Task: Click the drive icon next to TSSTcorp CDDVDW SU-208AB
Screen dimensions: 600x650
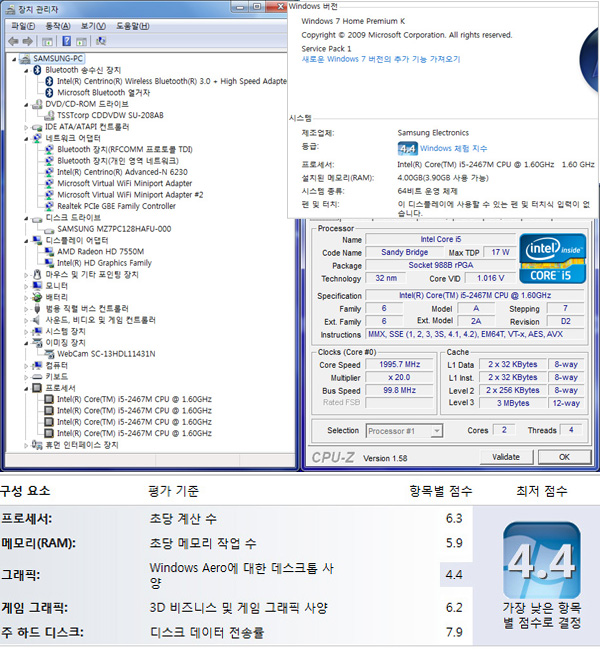Action: (x=49, y=115)
